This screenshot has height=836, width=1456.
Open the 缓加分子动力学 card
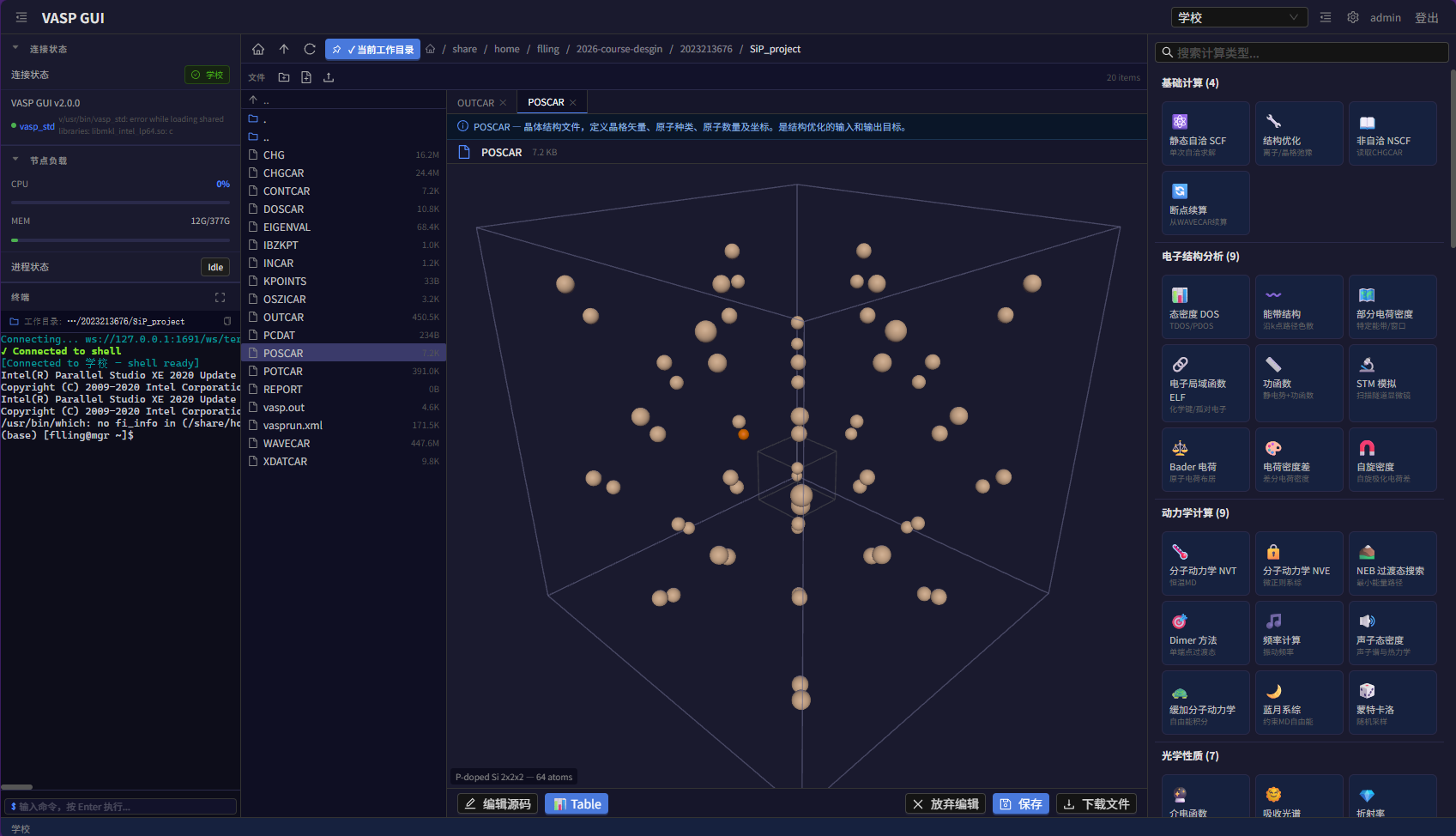(x=1205, y=702)
